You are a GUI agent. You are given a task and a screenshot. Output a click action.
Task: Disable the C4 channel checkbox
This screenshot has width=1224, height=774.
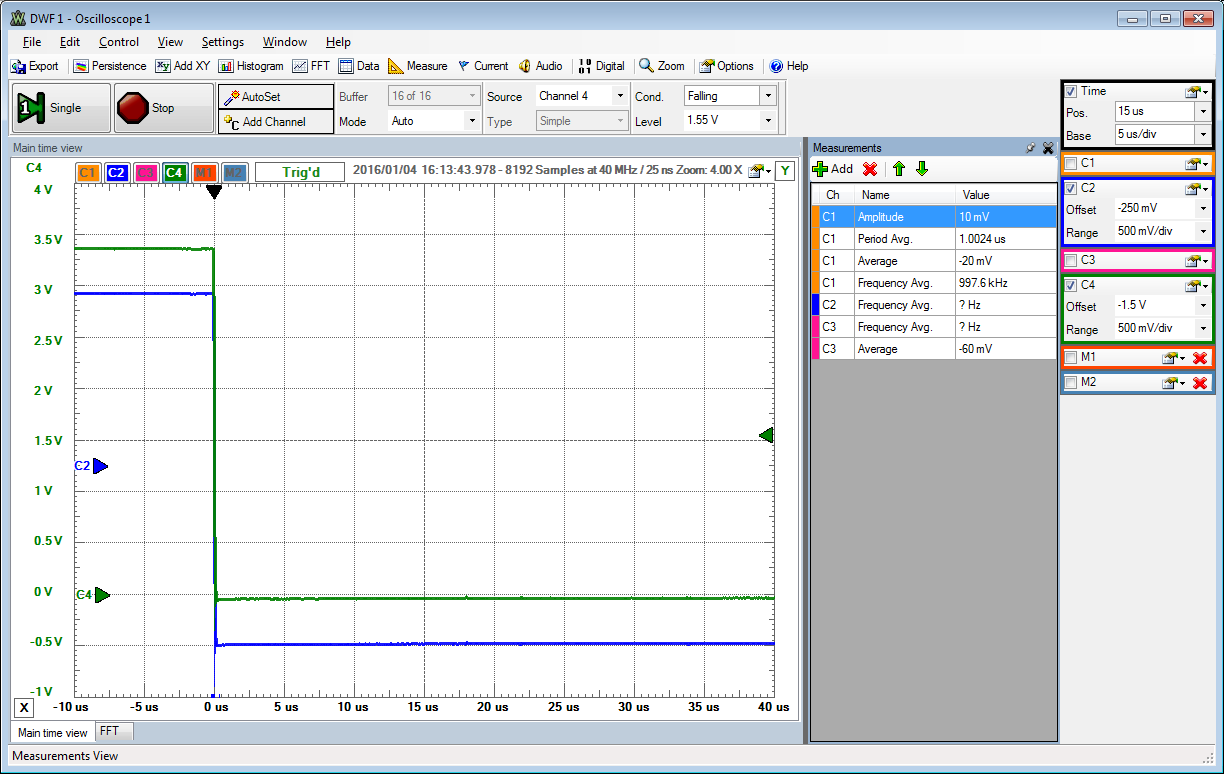click(1071, 284)
